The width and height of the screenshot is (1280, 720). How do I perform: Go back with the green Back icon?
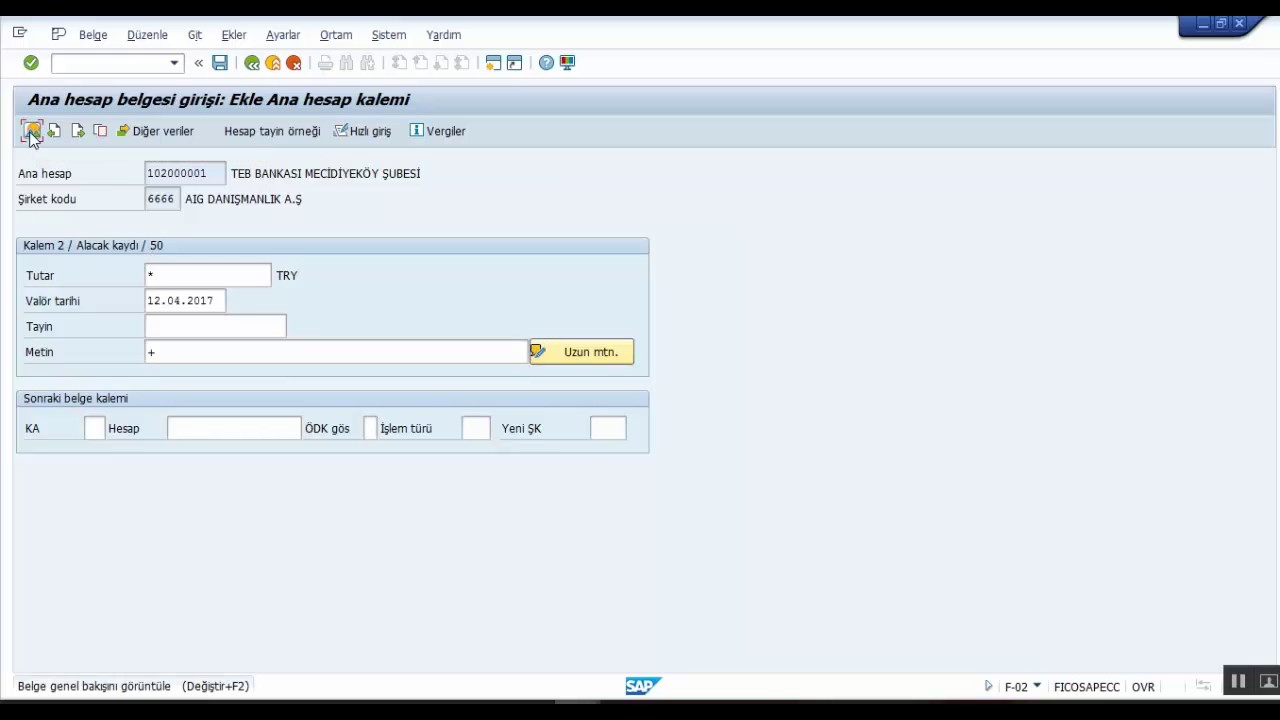[x=252, y=63]
